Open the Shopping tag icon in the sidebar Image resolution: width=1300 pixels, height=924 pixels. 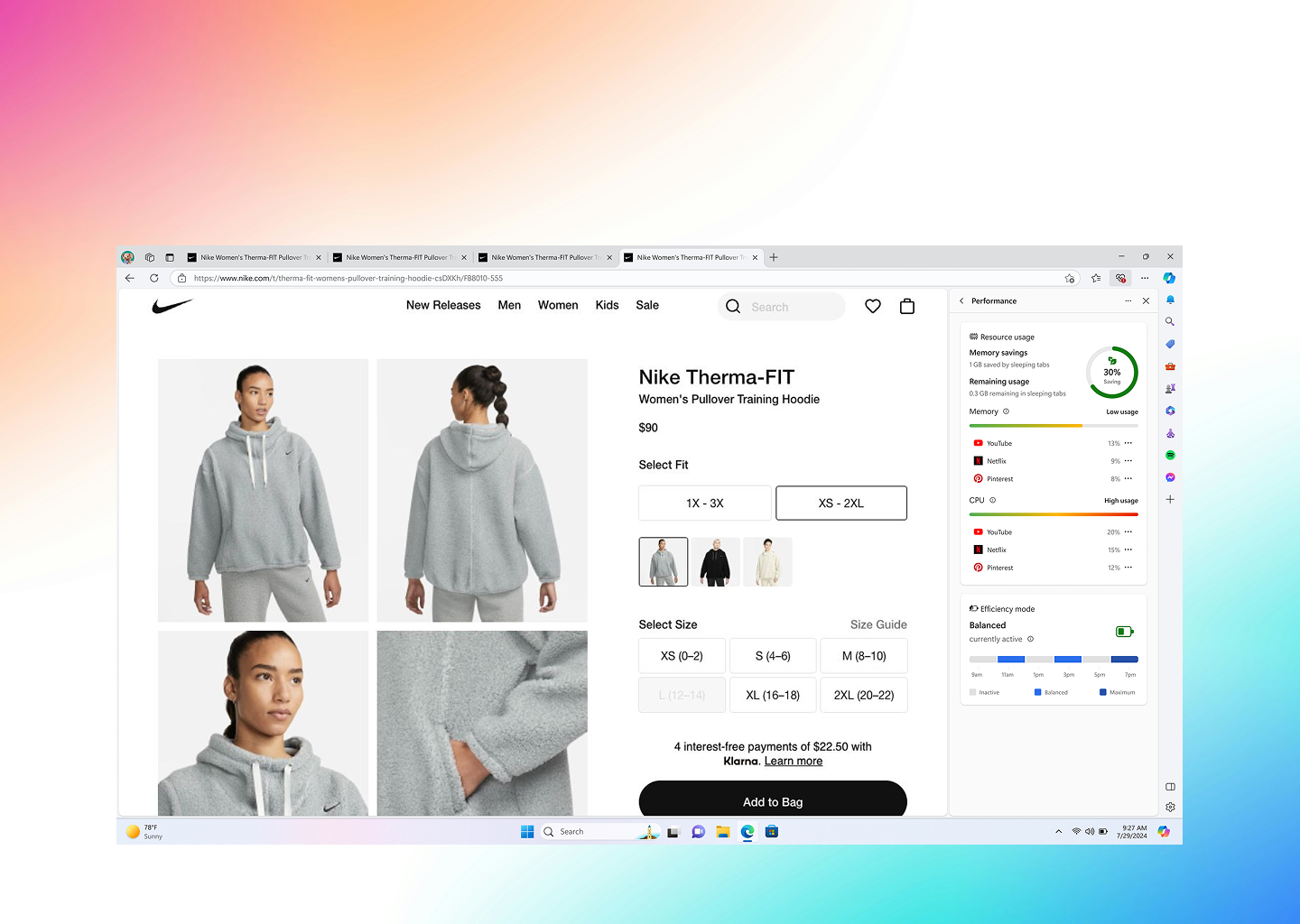(x=1170, y=344)
